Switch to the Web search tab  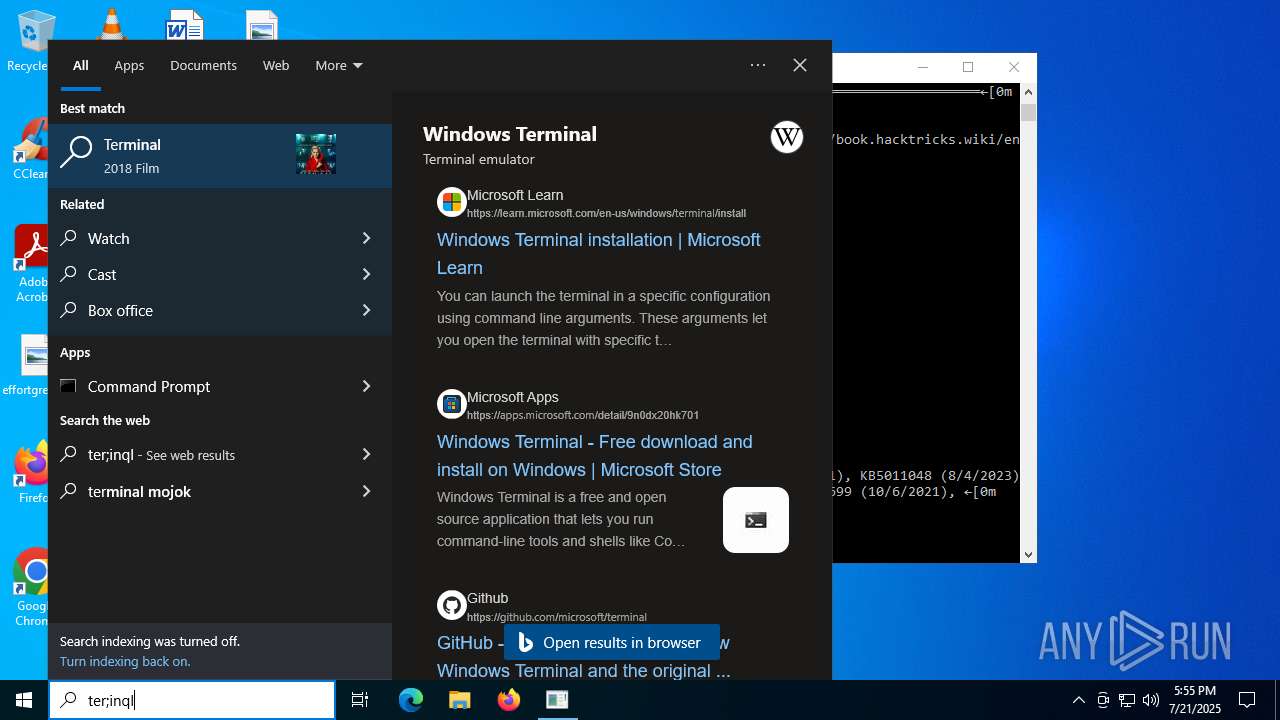[x=276, y=65]
